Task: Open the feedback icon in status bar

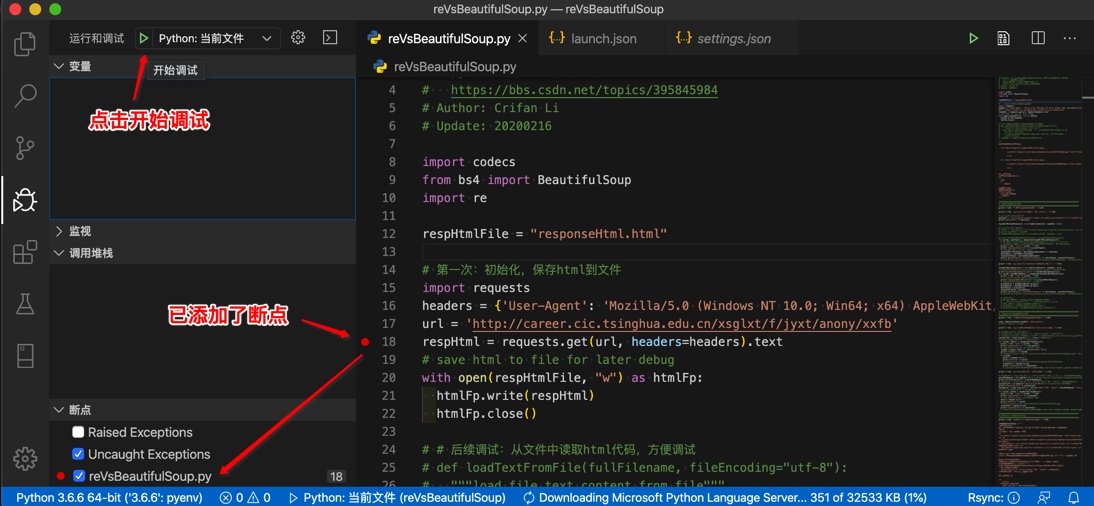Action: (x=1043, y=498)
